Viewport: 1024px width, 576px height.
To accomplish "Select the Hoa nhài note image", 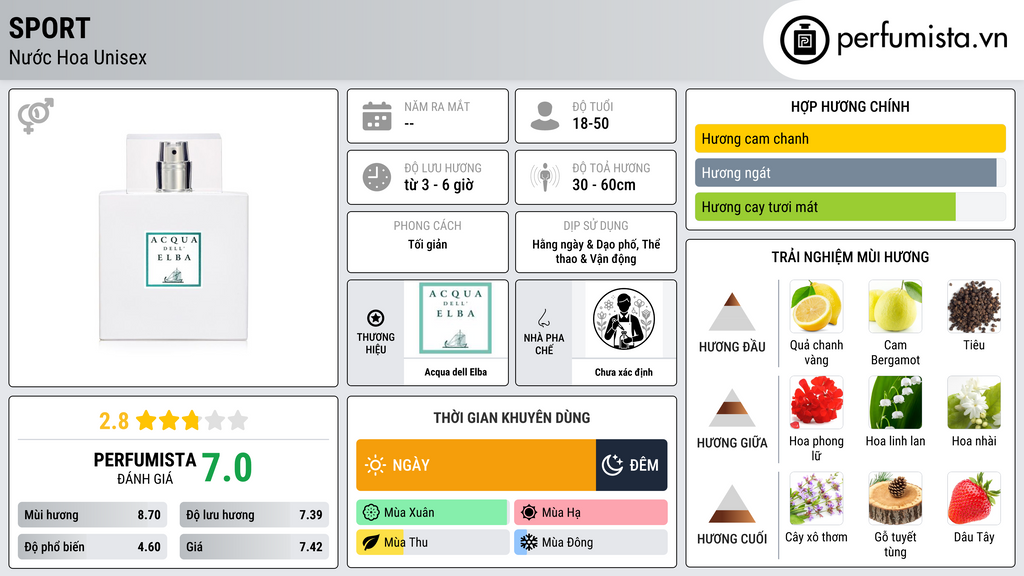I will [974, 402].
